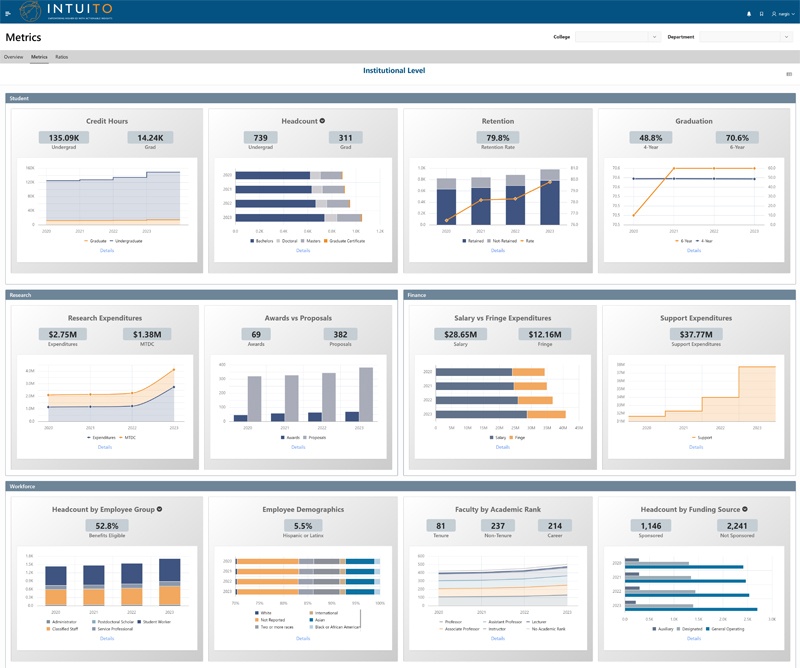This screenshot has height=668, width=800.
Task: Open Details under Awards vs Proposals chart
Action: click(x=298, y=447)
